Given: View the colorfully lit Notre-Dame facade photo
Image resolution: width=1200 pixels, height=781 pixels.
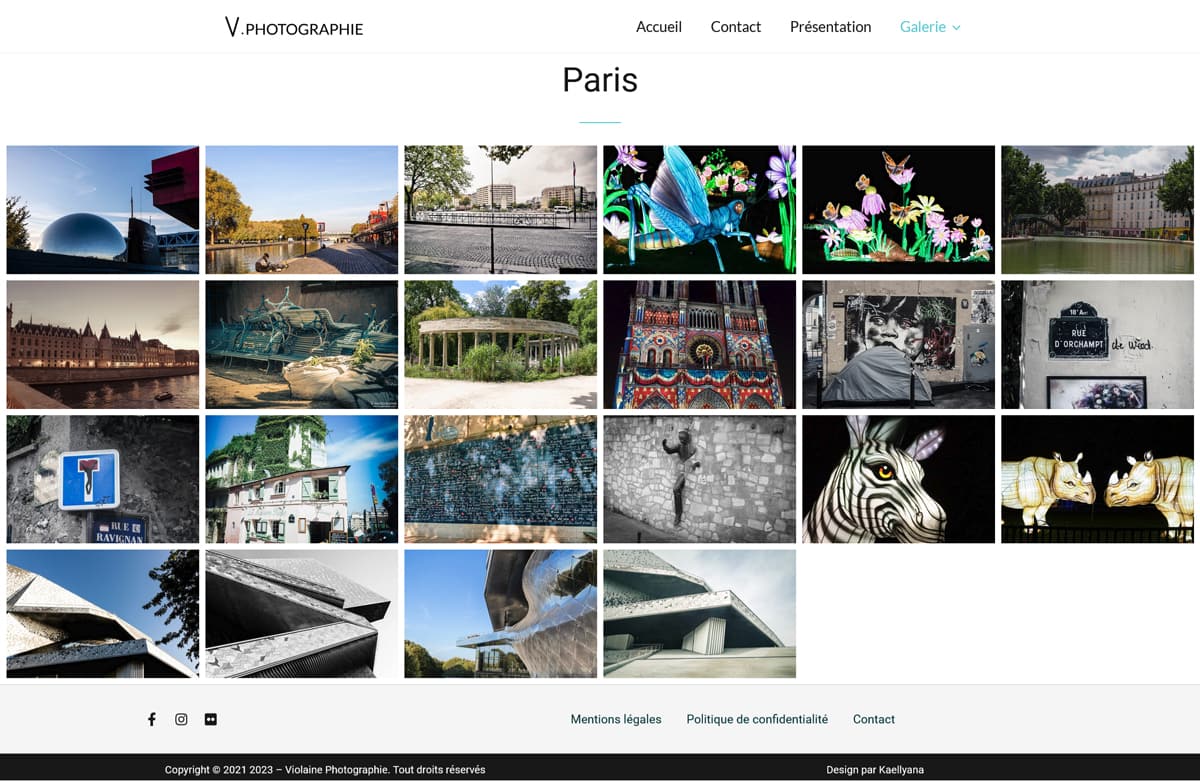Looking at the screenshot, I should [699, 345].
